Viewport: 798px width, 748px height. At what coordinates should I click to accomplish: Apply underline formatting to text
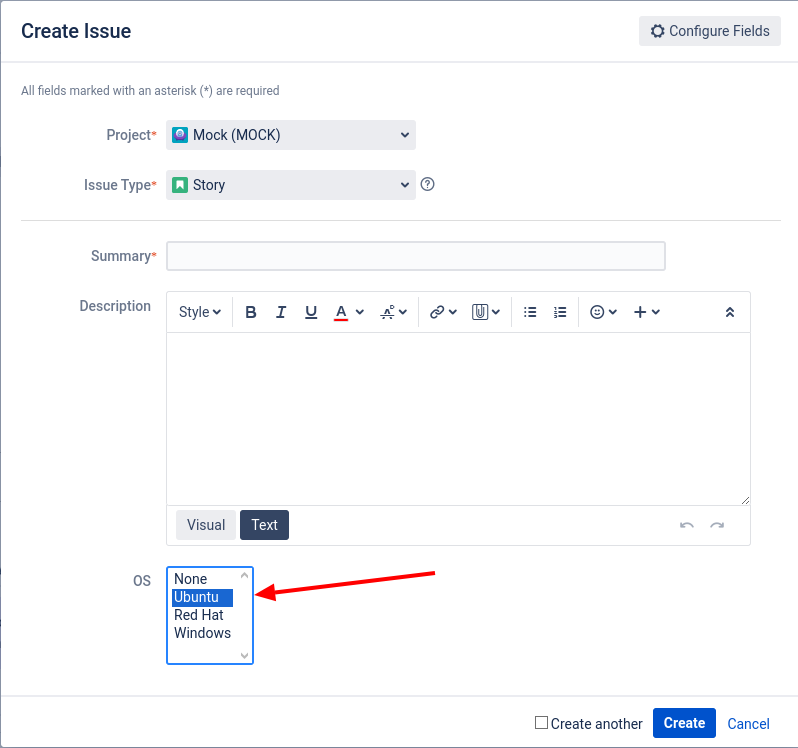[x=311, y=312]
